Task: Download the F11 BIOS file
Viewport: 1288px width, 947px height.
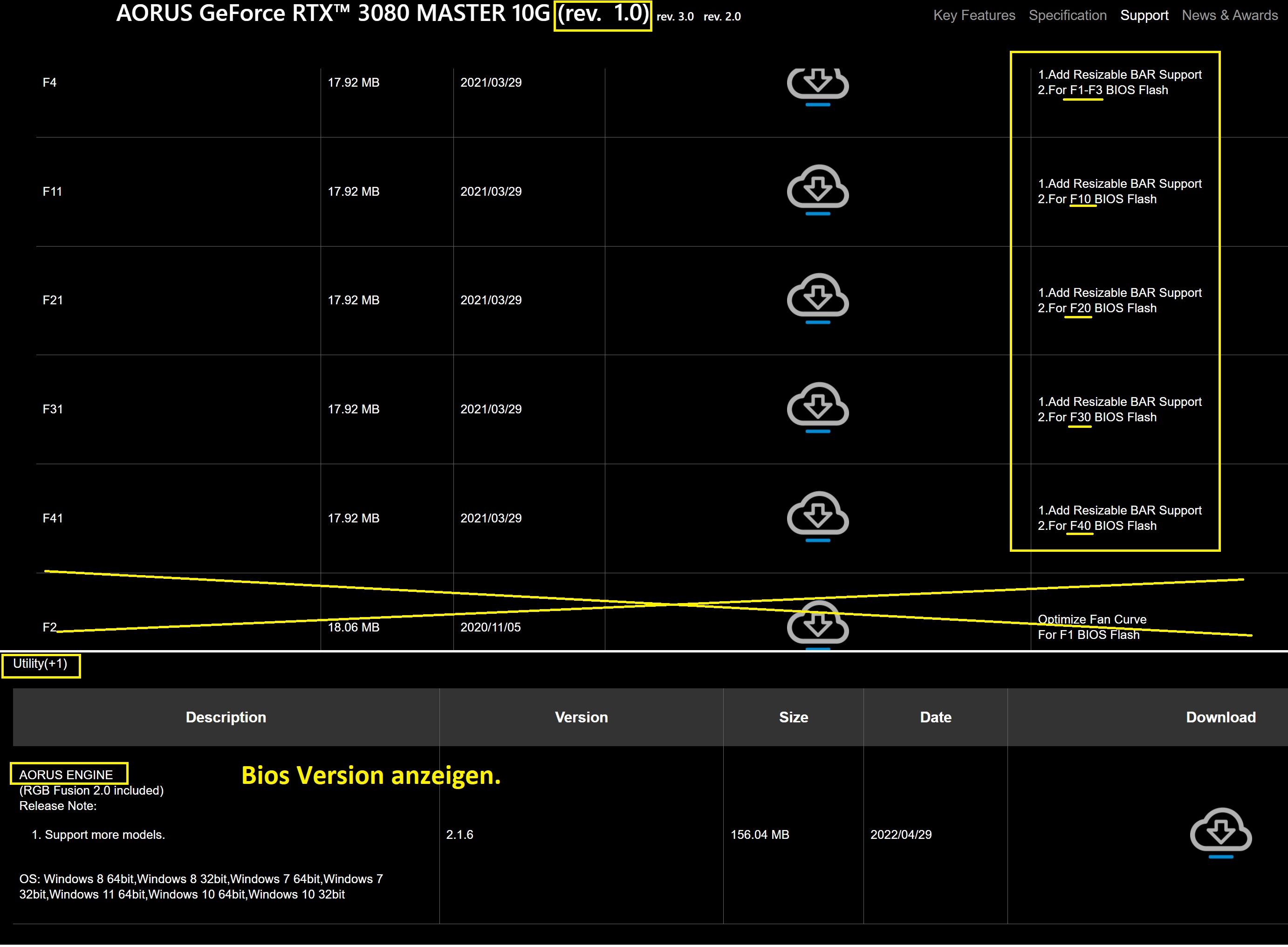Action: 817,190
